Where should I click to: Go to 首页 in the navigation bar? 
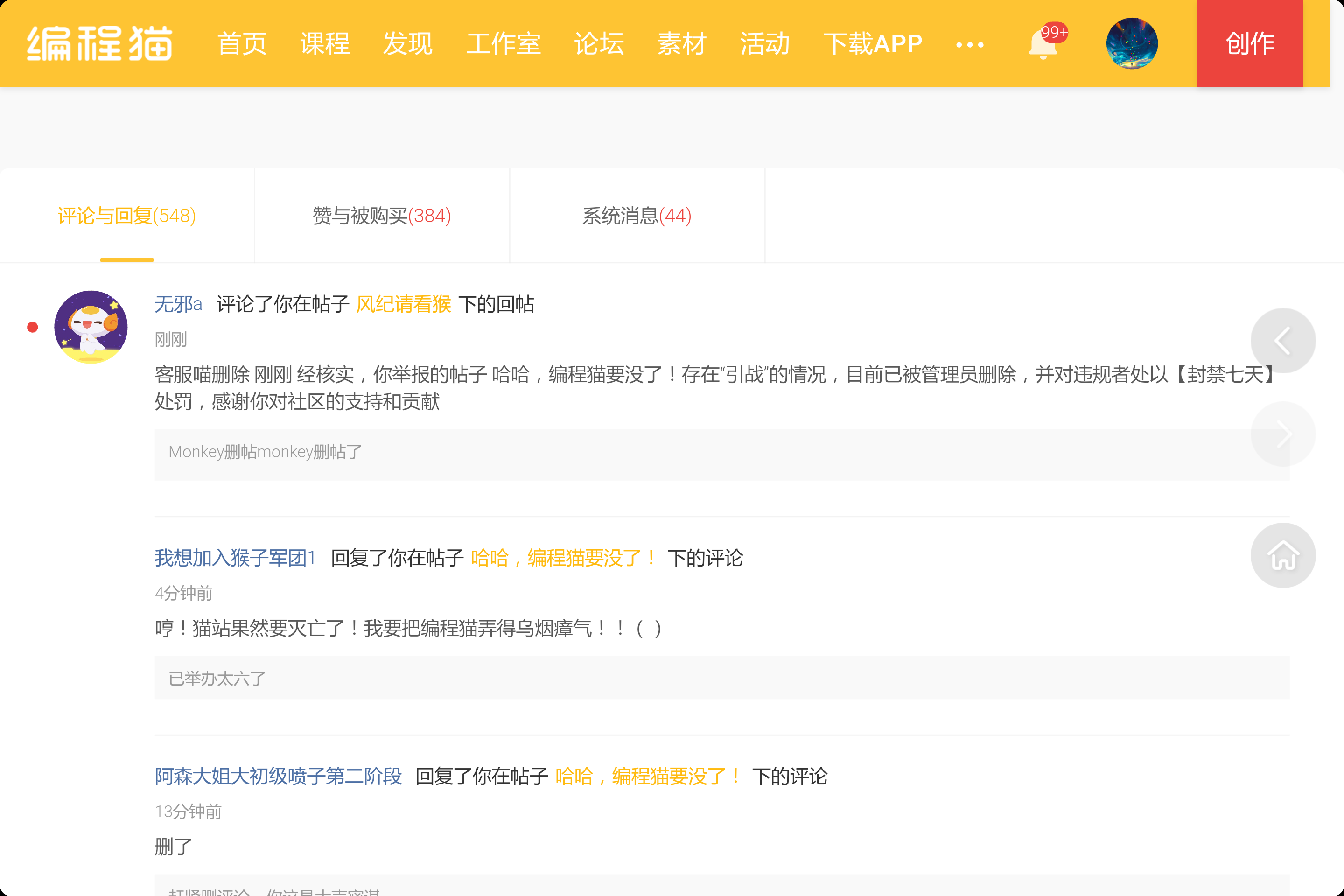pyautogui.click(x=242, y=43)
